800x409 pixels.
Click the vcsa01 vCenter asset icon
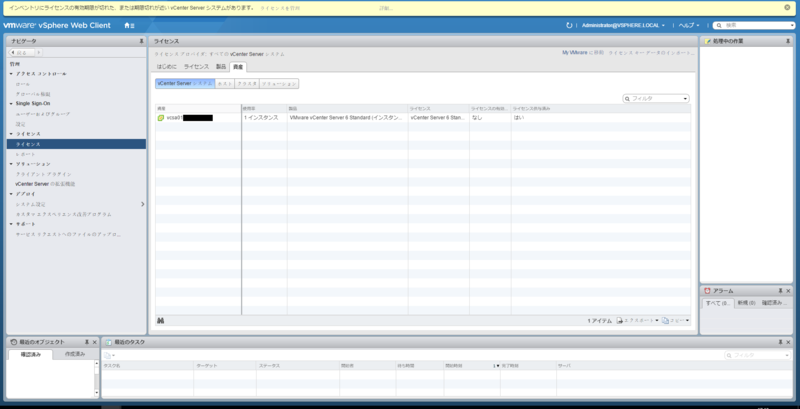pyautogui.click(x=161, y=118)
